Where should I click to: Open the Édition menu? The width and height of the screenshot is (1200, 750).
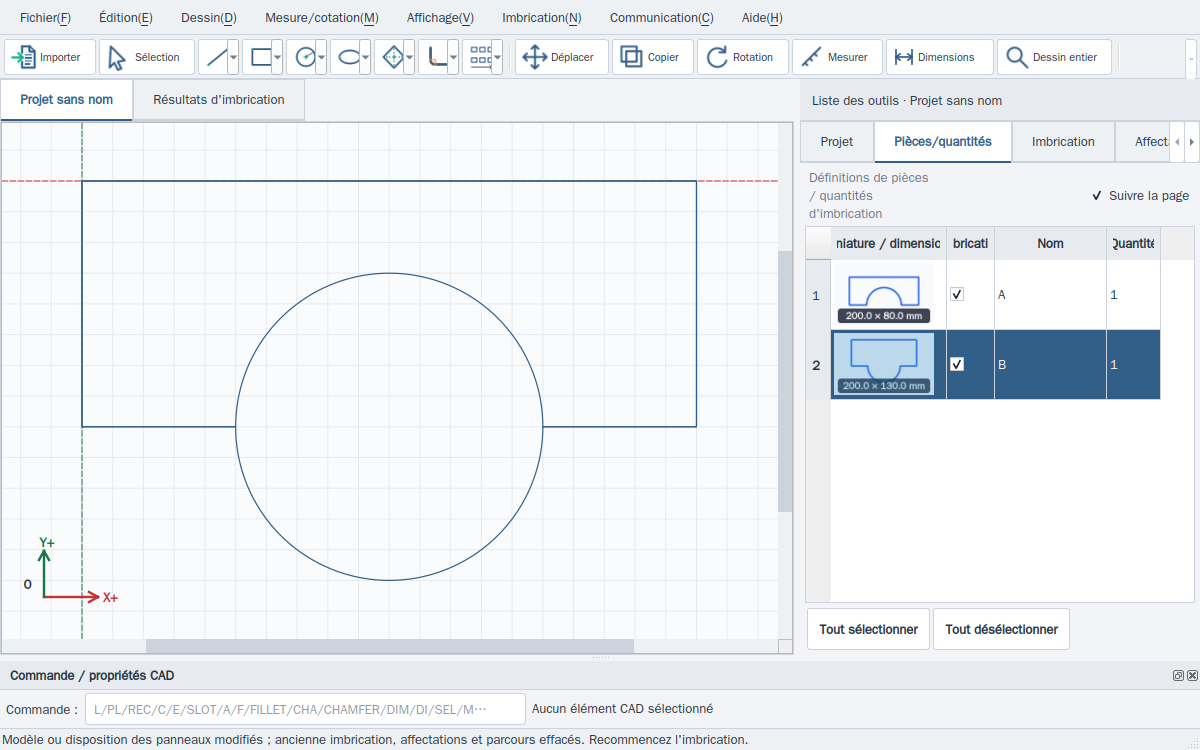click(126, 17)
